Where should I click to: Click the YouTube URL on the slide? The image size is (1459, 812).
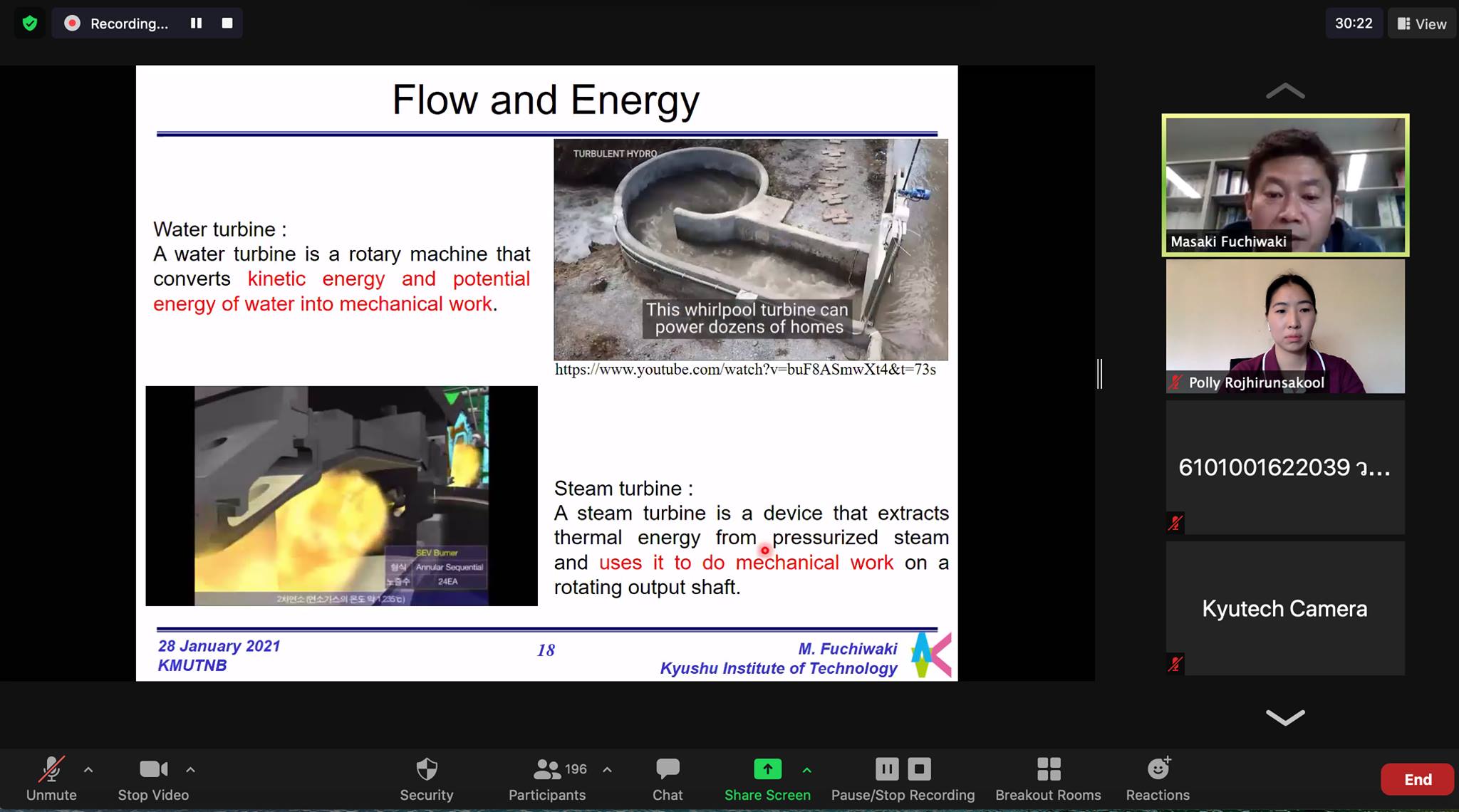point(745,370)
